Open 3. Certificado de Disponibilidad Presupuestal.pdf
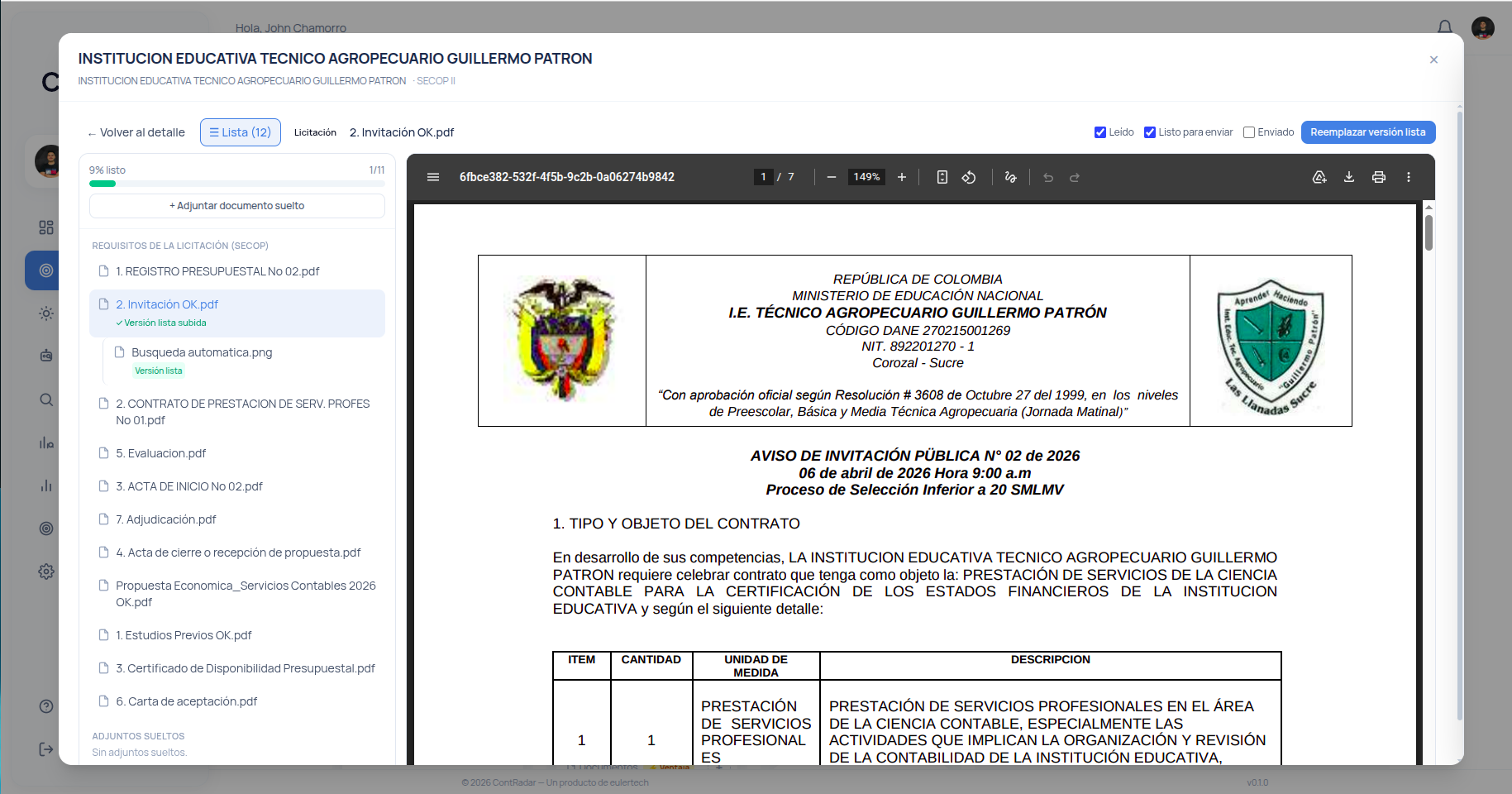This screenshot has width=1512, height=794. pos(237,668)
